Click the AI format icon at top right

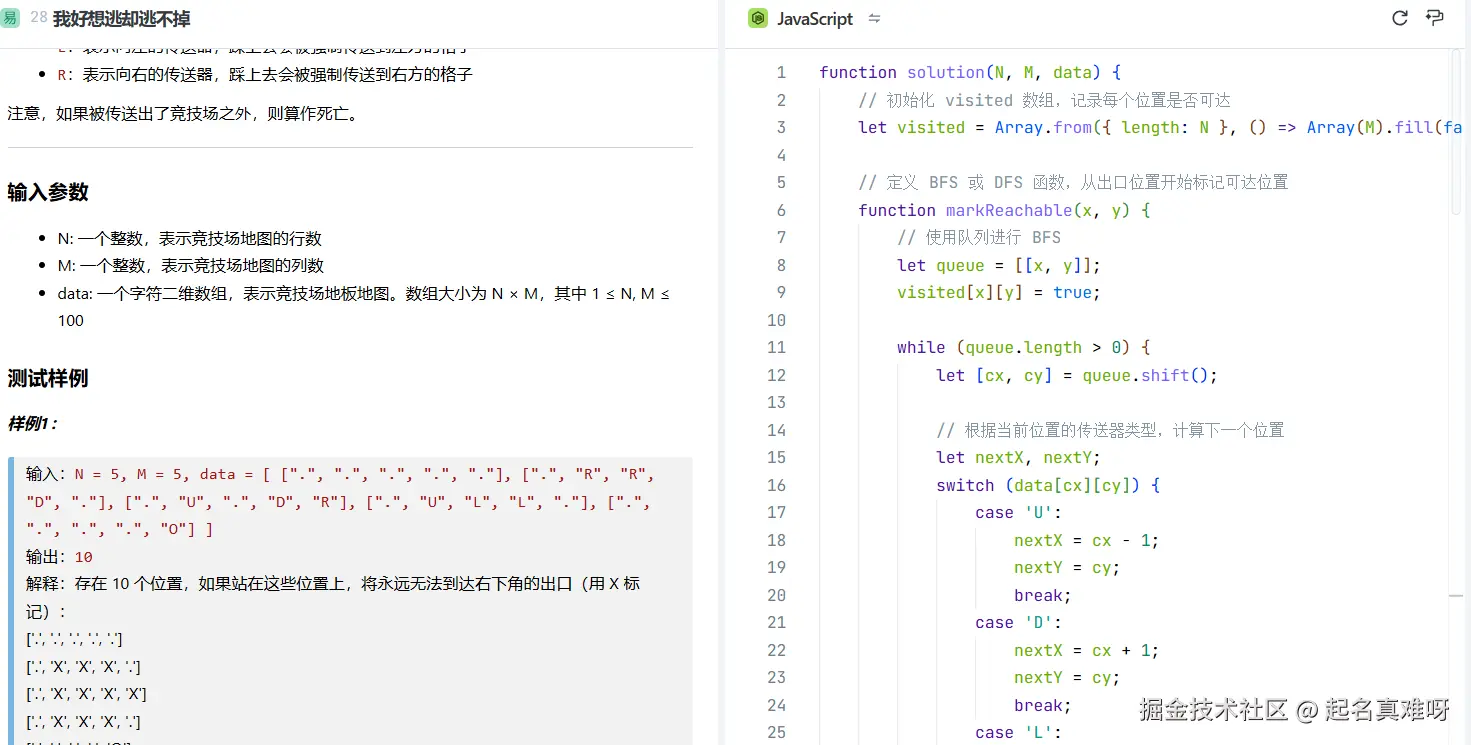pyautogui.click(x=1435, y=18)
